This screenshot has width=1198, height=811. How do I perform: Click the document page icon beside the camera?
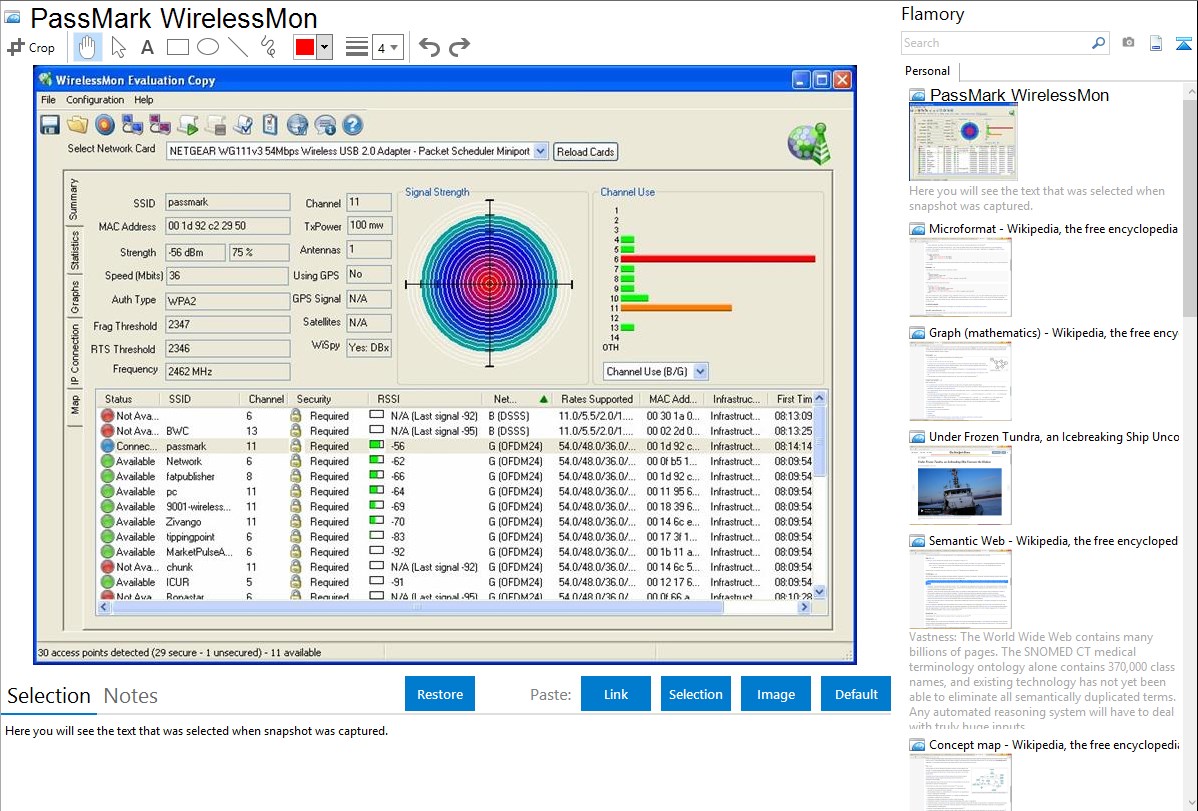tap(1156, 43)
